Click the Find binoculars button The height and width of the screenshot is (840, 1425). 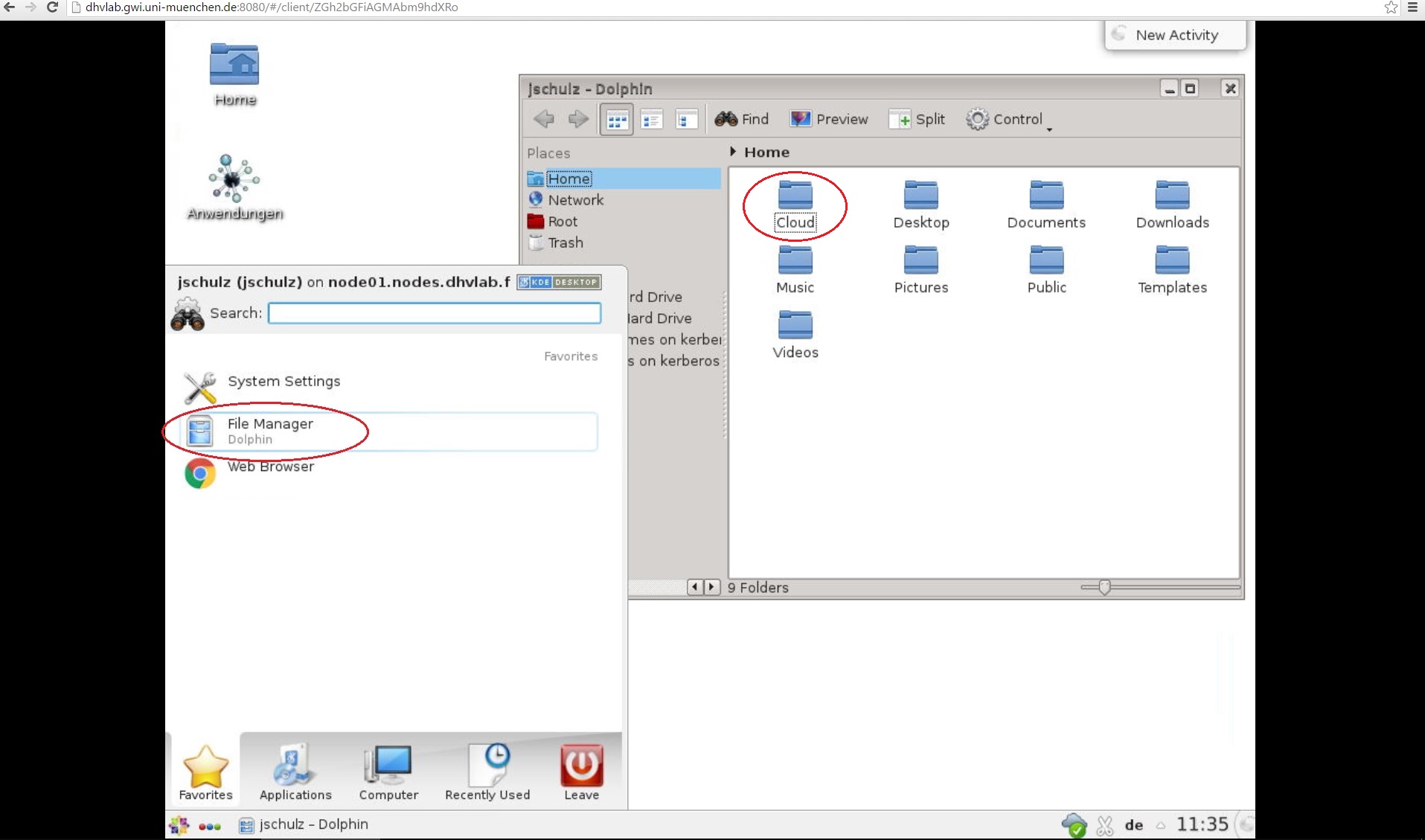[741, 119]
